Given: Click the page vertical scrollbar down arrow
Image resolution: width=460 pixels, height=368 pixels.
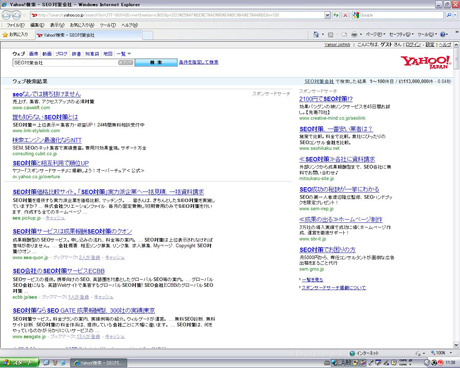Looking at the screenshot, I should (456, 345).
